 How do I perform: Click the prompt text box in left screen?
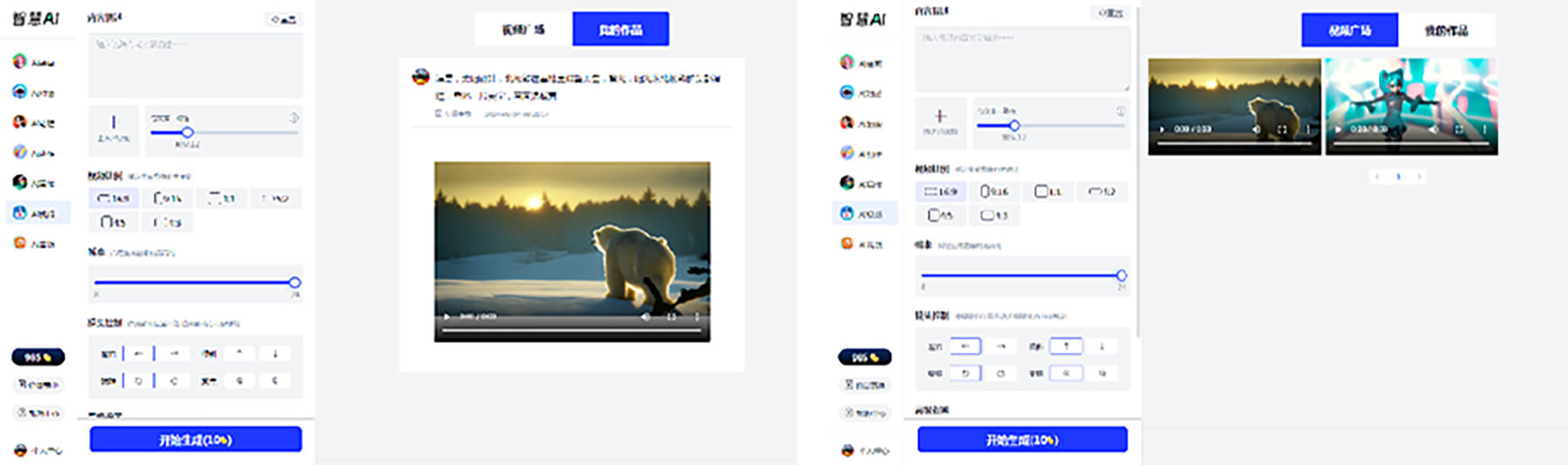click(196, 65)
